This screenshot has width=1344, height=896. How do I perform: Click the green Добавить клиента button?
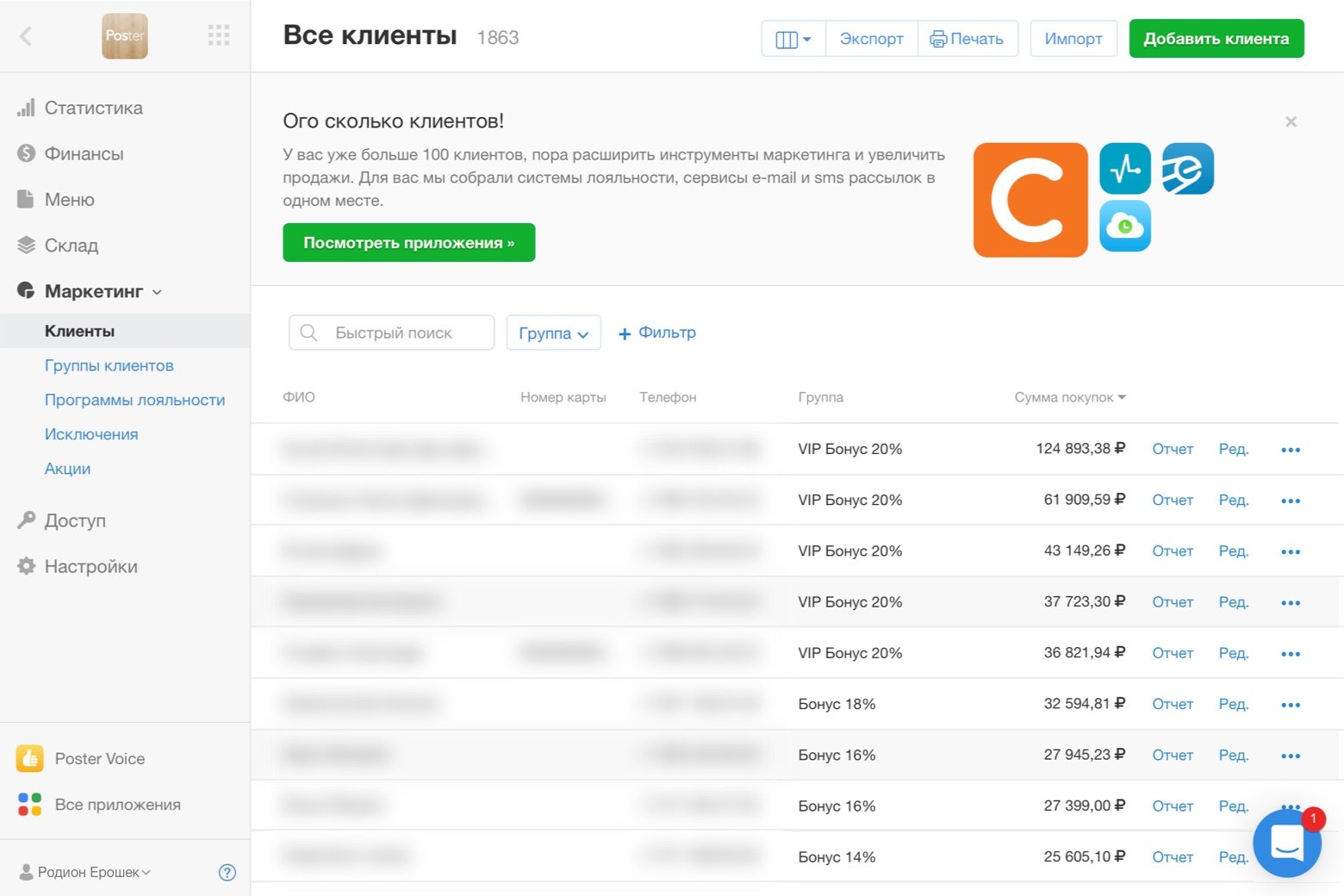coord(1216,39)
